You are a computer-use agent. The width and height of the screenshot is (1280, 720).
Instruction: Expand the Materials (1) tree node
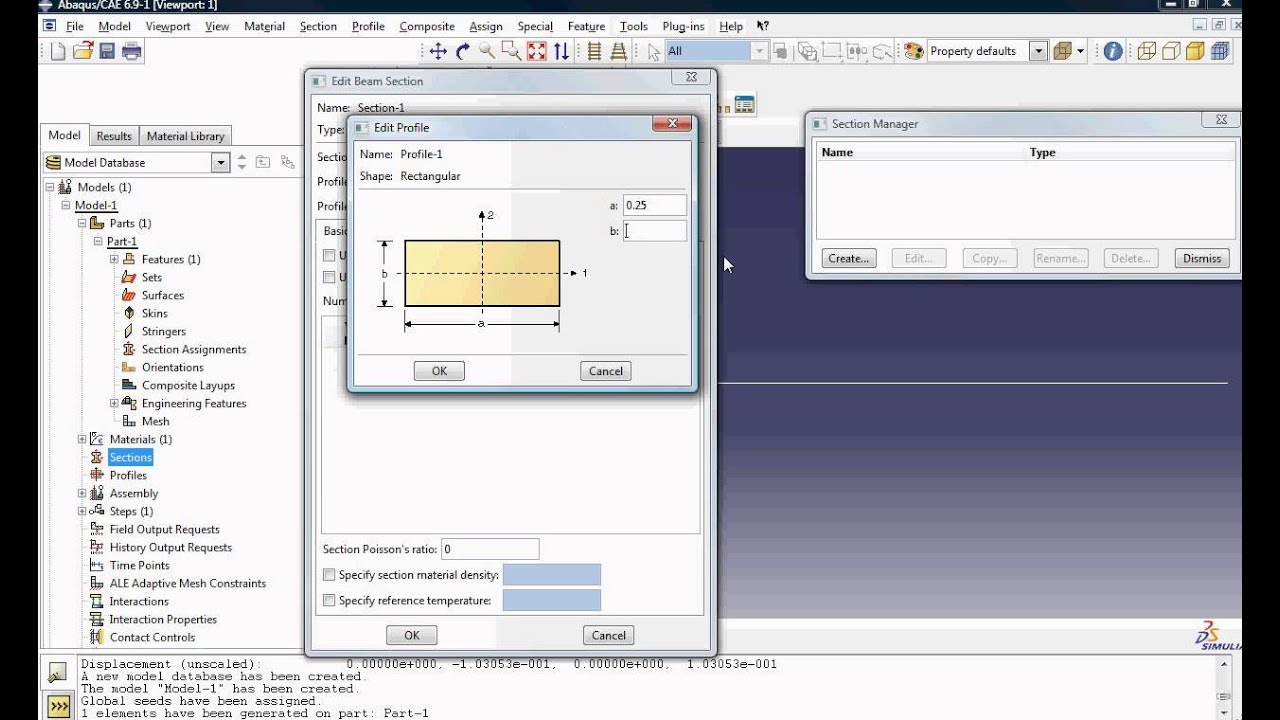tap(82, 439)
